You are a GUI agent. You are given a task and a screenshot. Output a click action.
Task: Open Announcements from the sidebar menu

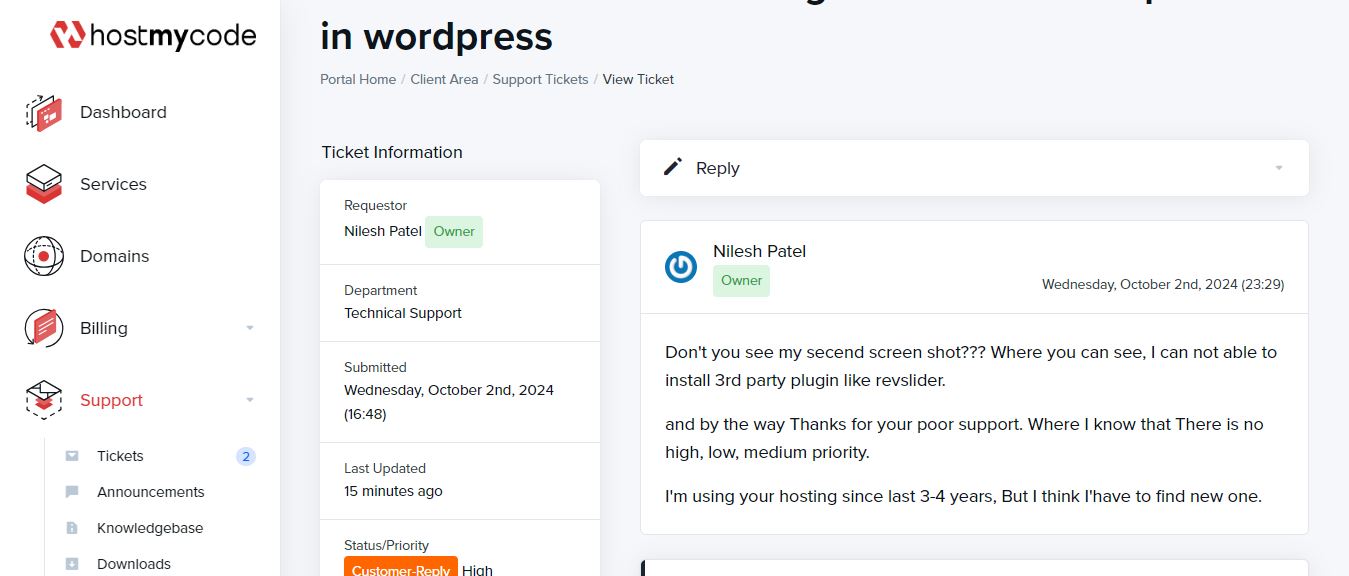point(151,491)
